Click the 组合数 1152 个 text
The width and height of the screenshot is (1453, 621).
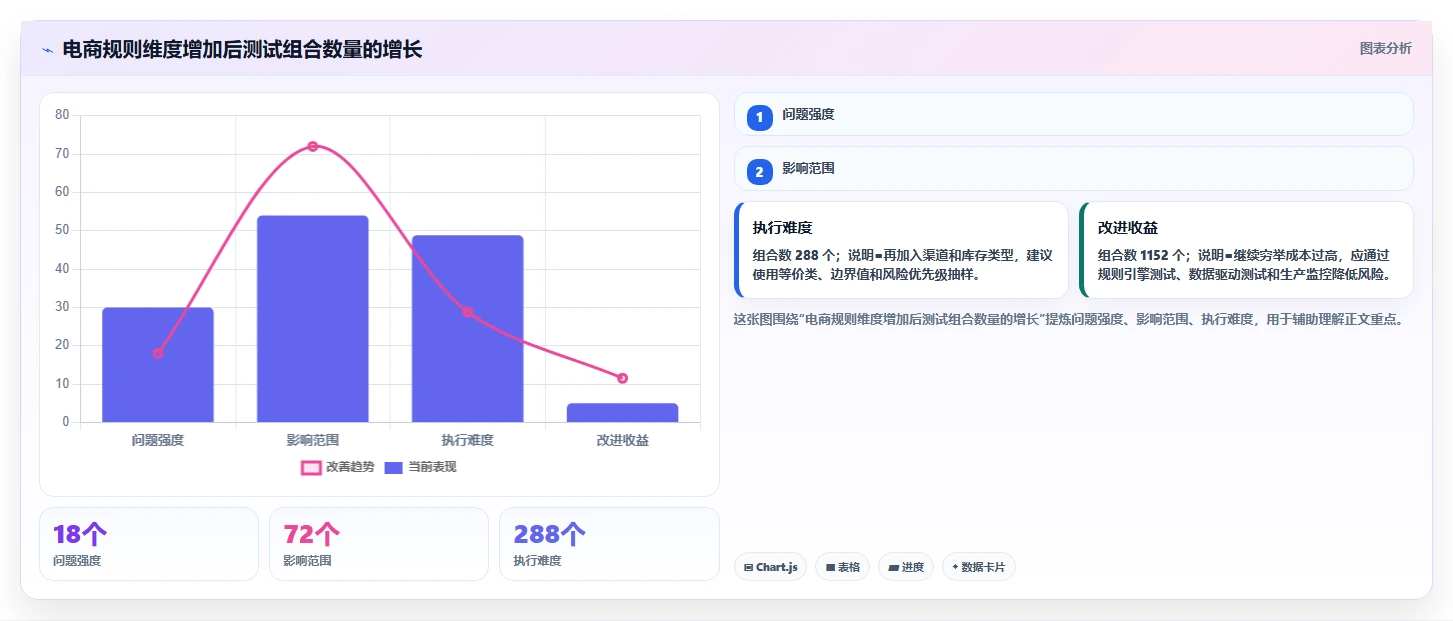(x=1141, y=255)
